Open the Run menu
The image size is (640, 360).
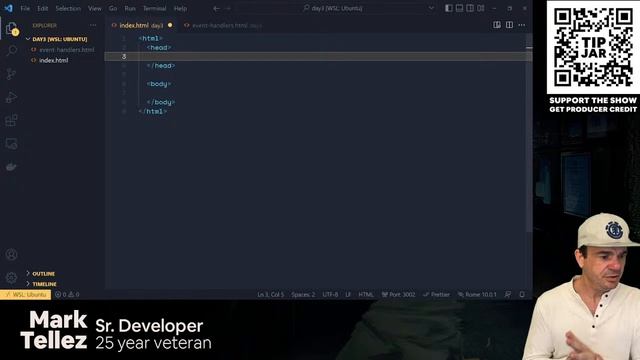pyautogui.click(x=130, y=8)
